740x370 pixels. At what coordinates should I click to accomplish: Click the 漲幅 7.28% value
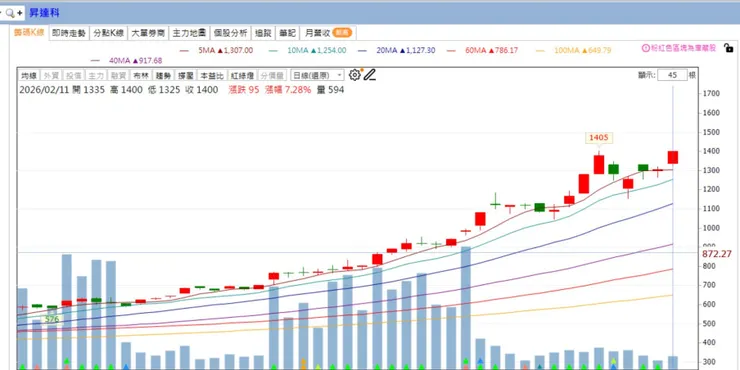[x=288, y=90]
